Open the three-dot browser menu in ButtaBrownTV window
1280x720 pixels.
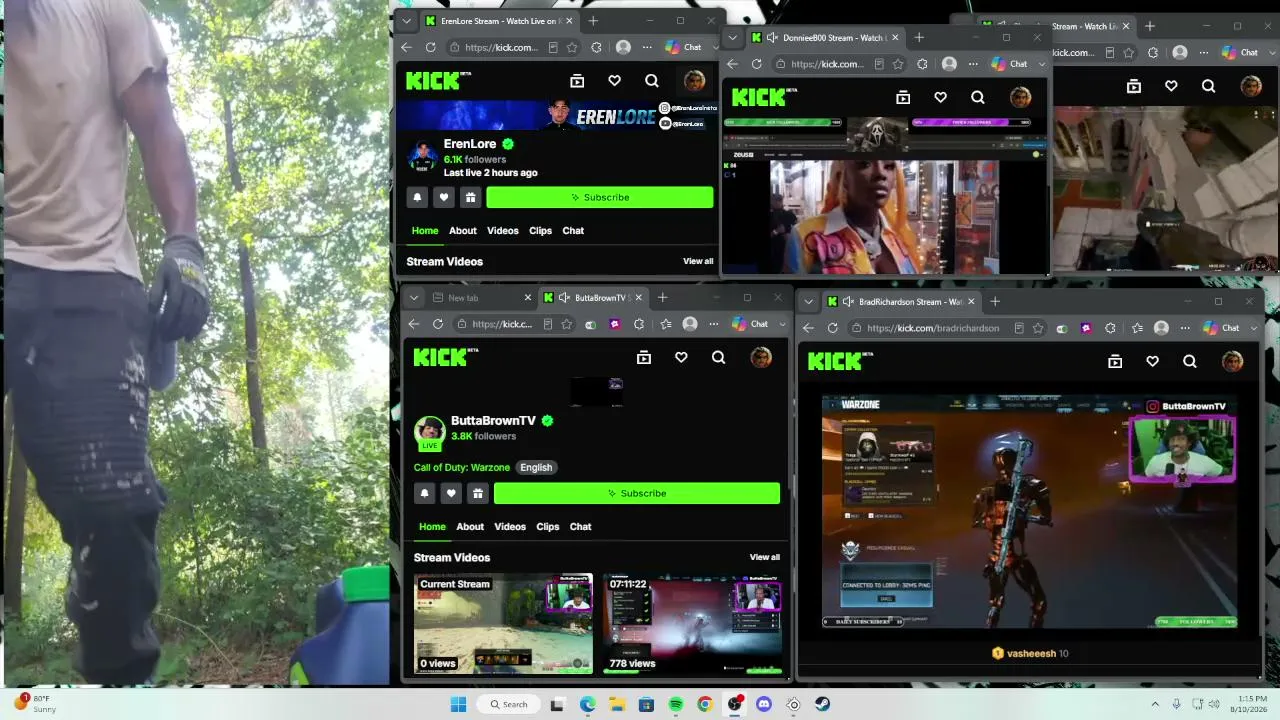coord(714,324)
